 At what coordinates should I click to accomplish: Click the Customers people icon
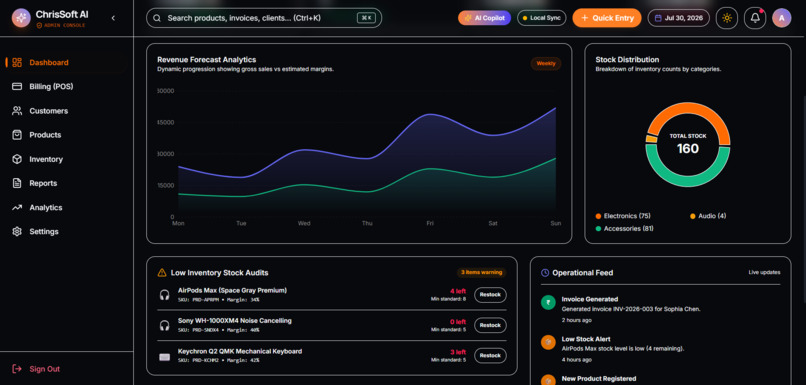click(17, 111)
